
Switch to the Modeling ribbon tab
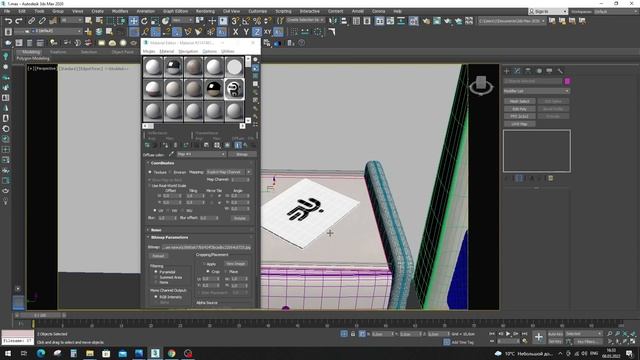coord(31,52)
